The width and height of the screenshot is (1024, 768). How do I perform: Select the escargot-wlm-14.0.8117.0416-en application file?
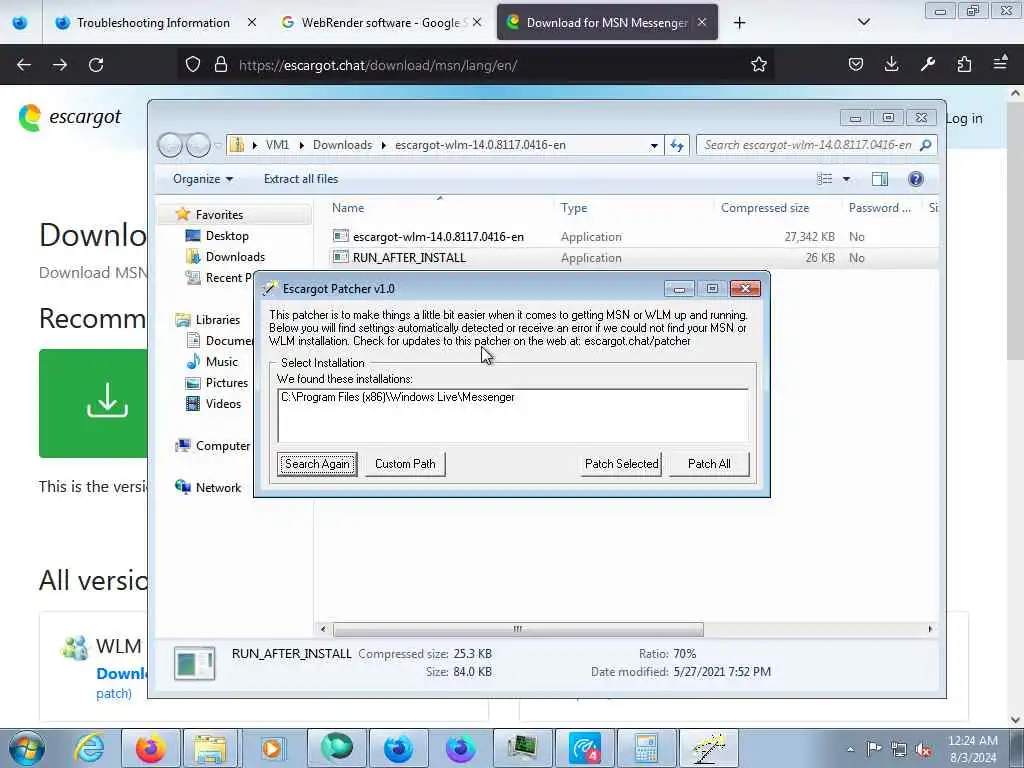(x=438, y=237)
